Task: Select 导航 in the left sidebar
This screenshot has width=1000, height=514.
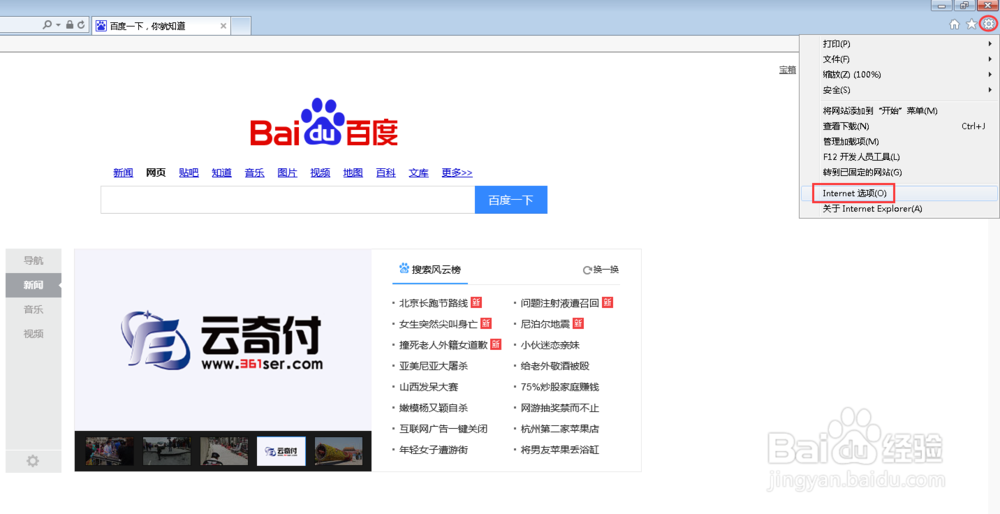Action: pyautogui.click(x=33, y=260)
